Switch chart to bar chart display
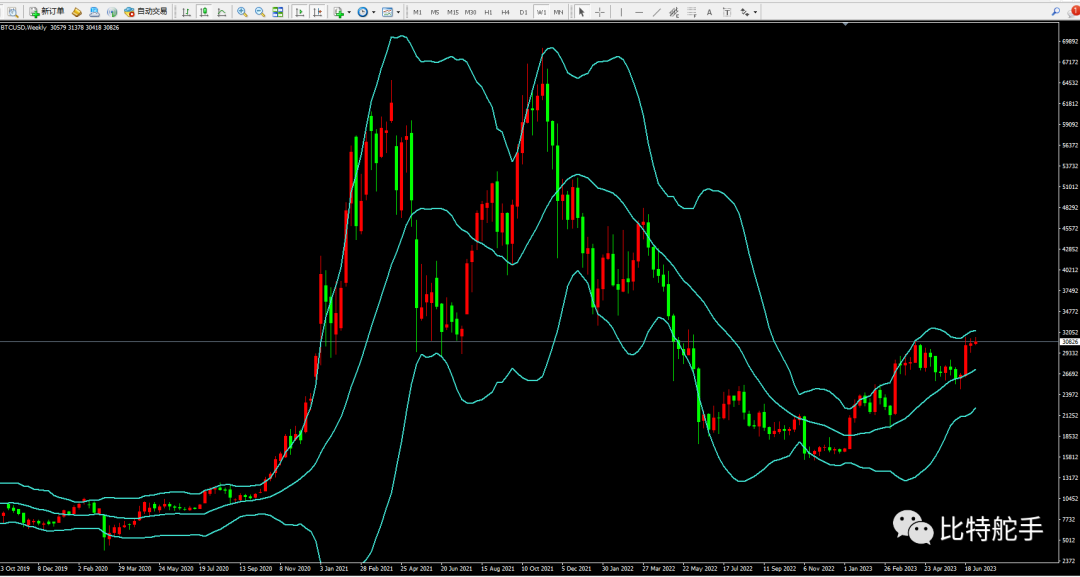 pyautogui.click(x=187, y=12)
